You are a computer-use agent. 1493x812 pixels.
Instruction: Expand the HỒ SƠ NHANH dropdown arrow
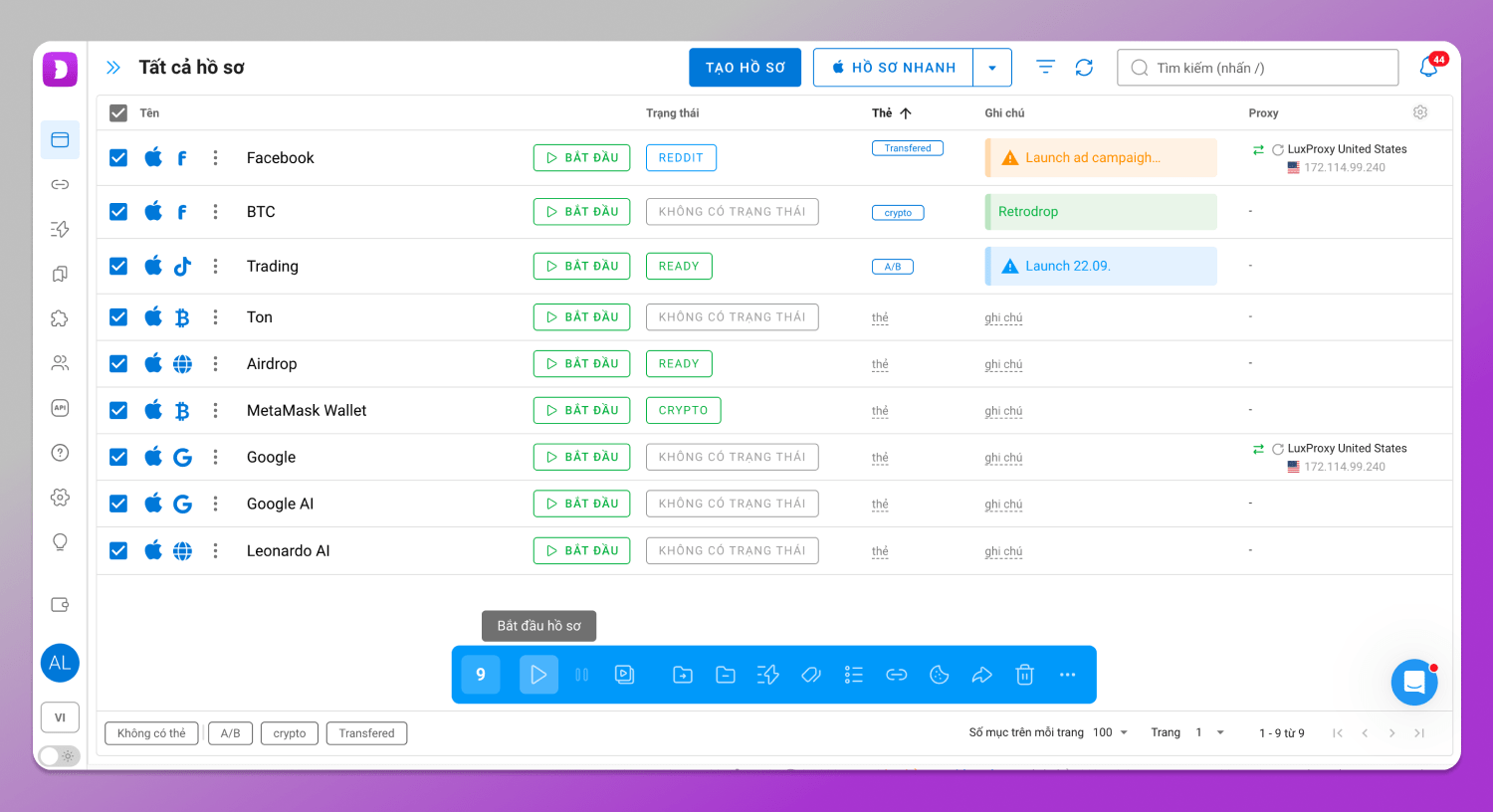tap(992, 68)
